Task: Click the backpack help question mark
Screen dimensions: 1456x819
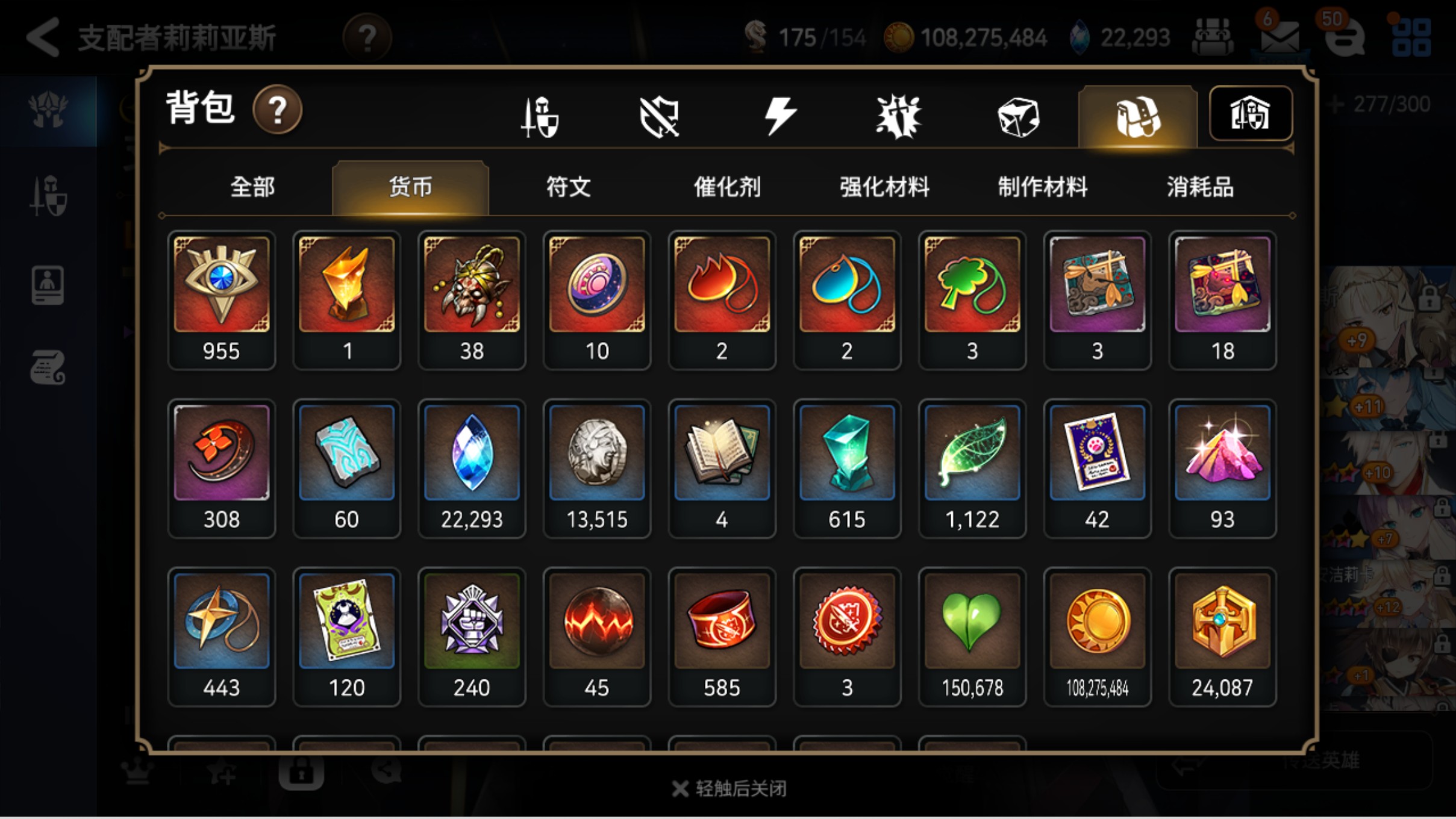Action: 277,110
